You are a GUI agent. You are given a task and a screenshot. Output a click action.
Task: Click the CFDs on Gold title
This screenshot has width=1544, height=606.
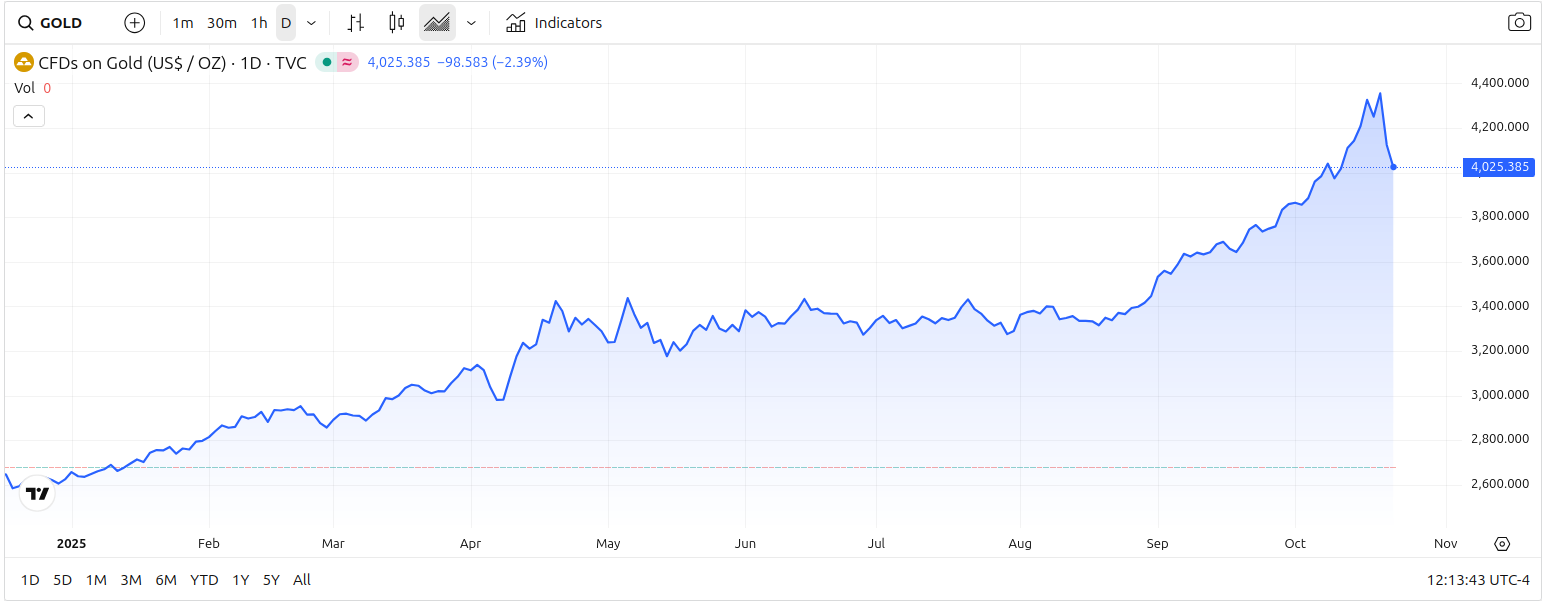coord(172,62)
